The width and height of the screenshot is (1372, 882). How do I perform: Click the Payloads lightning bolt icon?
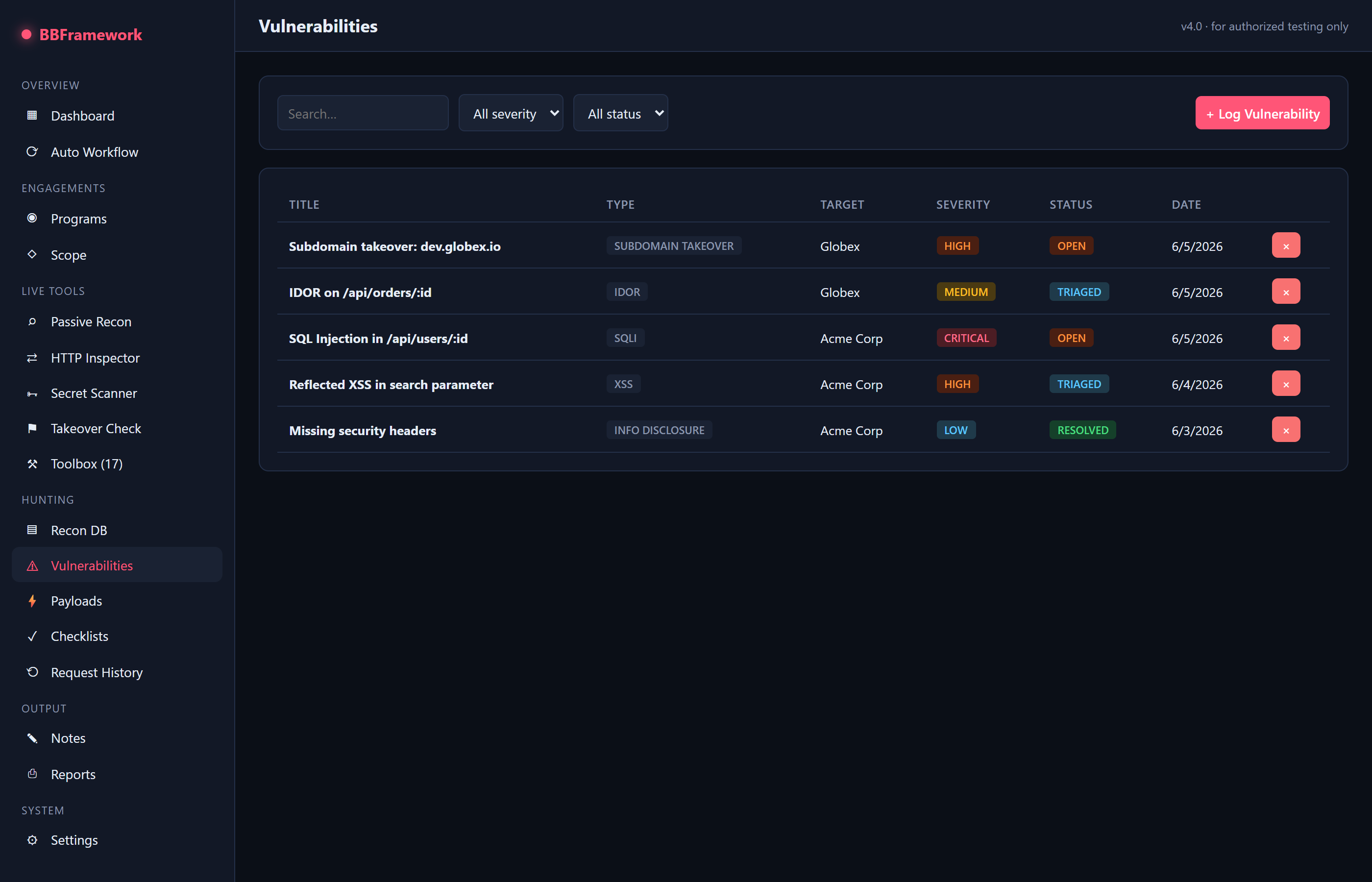pyautogui.click(x=32, y=601)
